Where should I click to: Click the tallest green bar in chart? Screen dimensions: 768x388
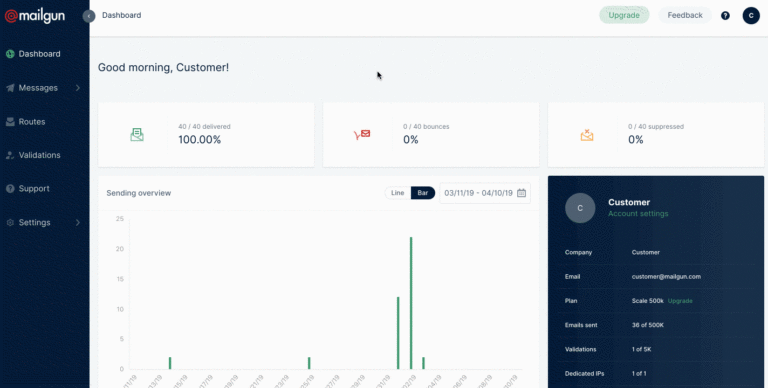click(x=411, y=303)
